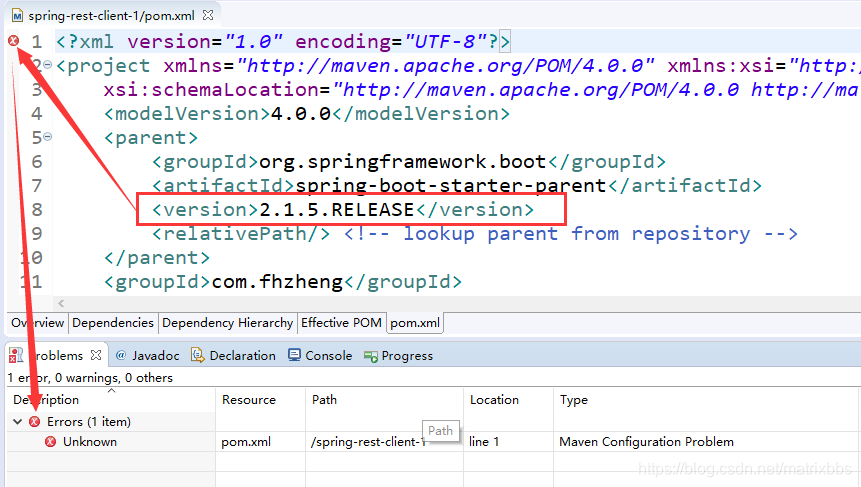Switch to the Dependencies tab
The height and width of the screenshot is (487, 861).
point(113,323)
